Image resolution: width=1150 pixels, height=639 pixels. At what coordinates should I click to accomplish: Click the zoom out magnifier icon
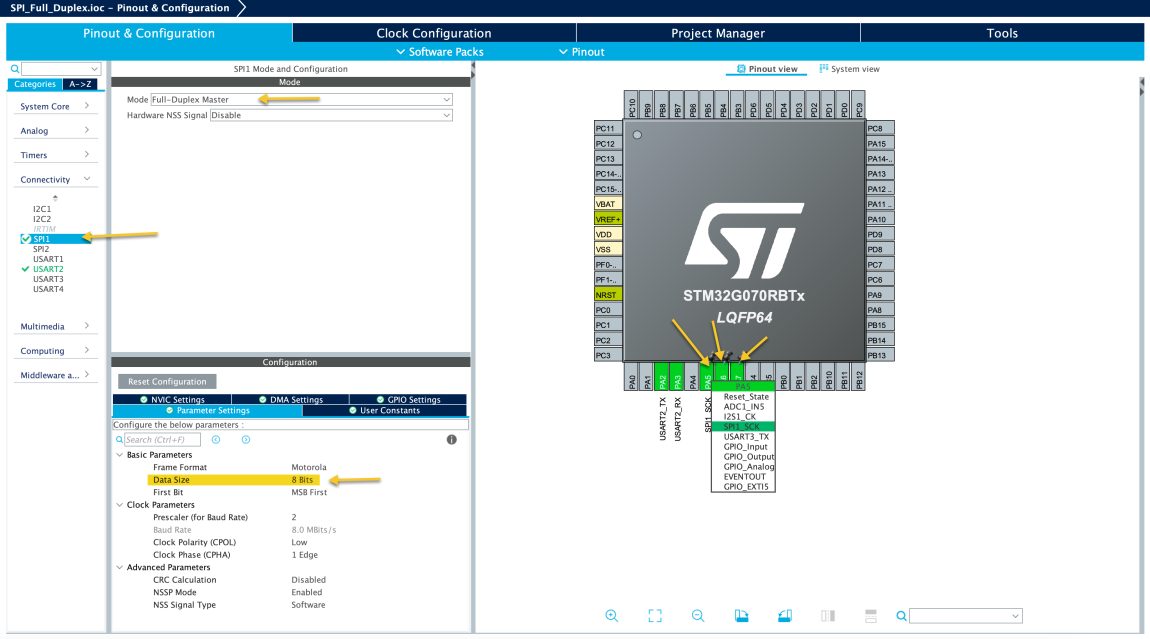698,616
